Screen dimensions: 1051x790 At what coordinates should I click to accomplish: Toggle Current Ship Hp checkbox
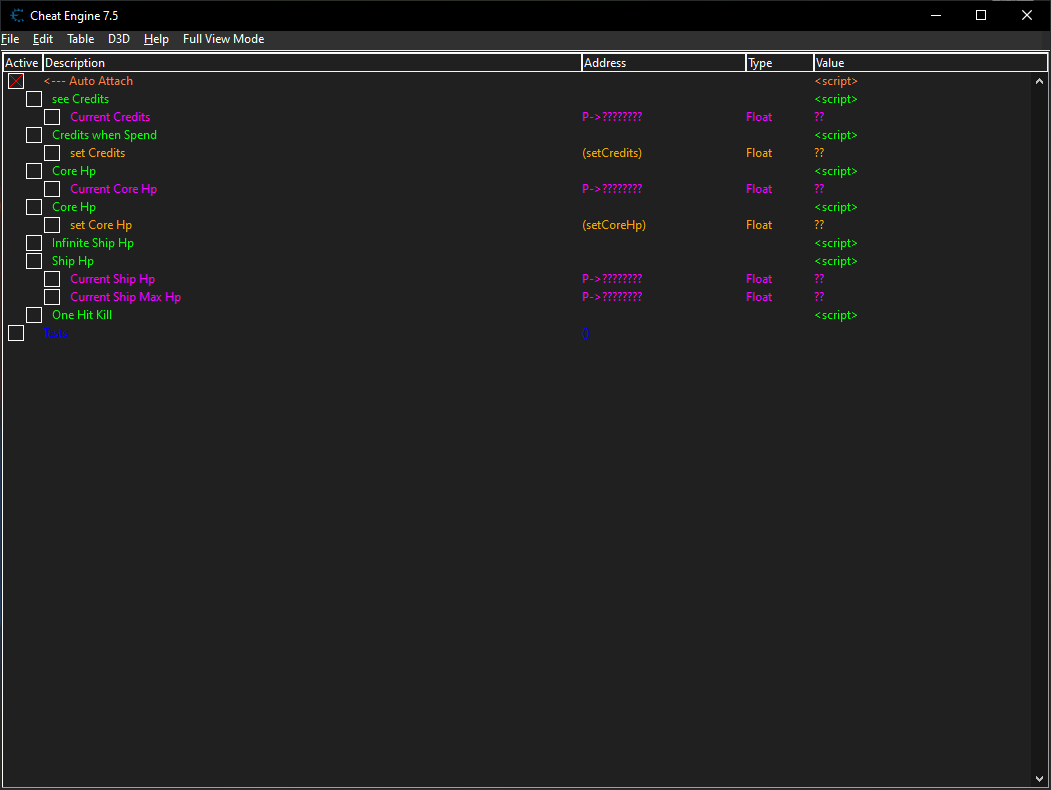[x=52, y=279]
